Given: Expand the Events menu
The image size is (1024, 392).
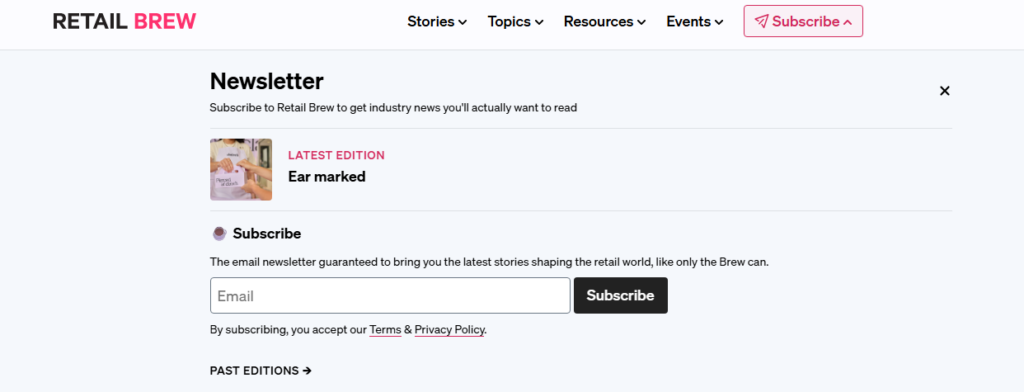Looking at the screenshot, I should (695, 22).
